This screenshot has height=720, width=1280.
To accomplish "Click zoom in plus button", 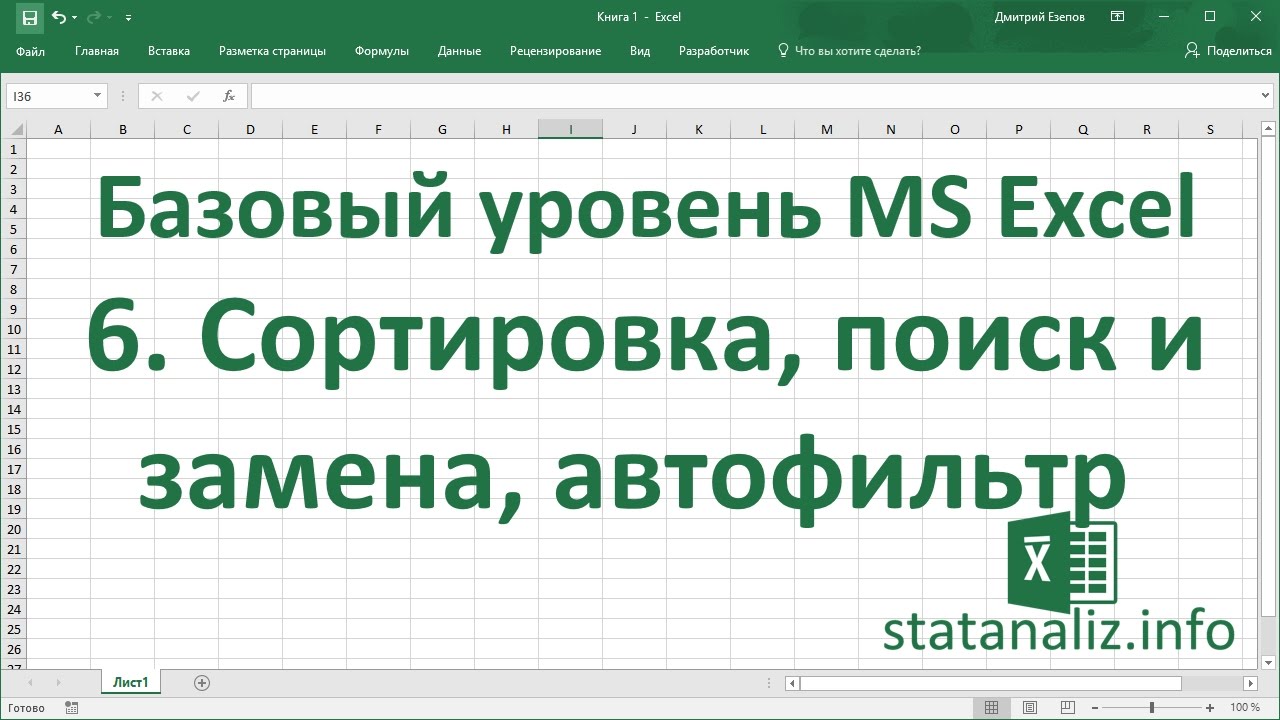I will (x=1210, y=707).
